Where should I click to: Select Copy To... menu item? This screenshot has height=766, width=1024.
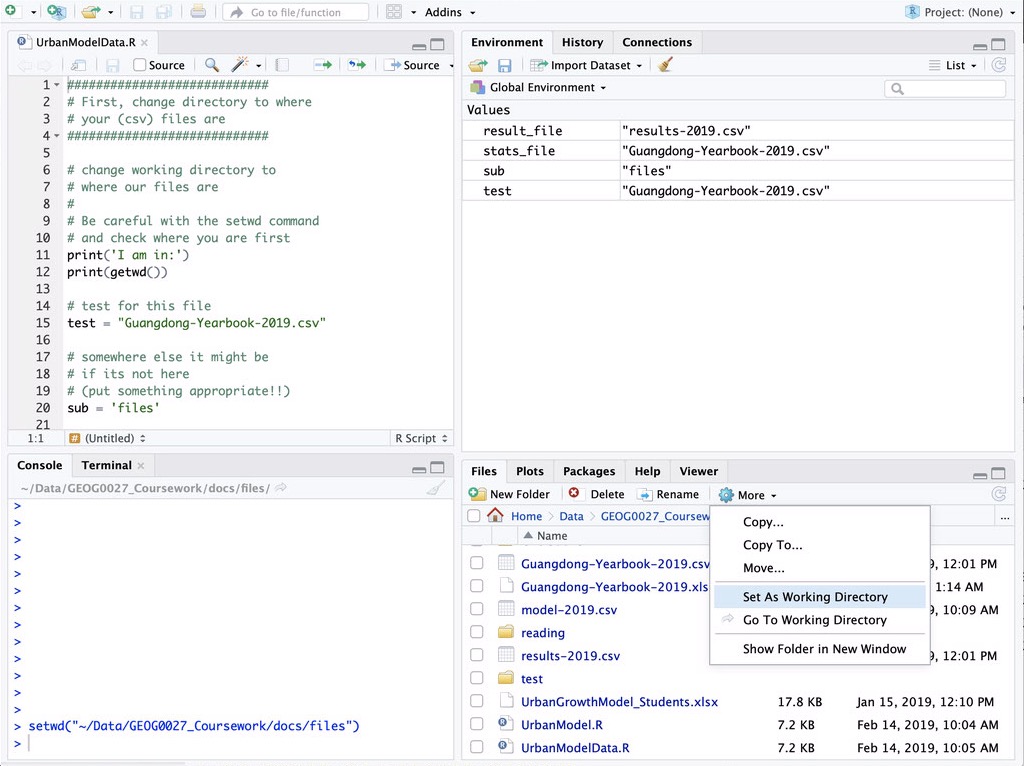[x=820, y=545]
